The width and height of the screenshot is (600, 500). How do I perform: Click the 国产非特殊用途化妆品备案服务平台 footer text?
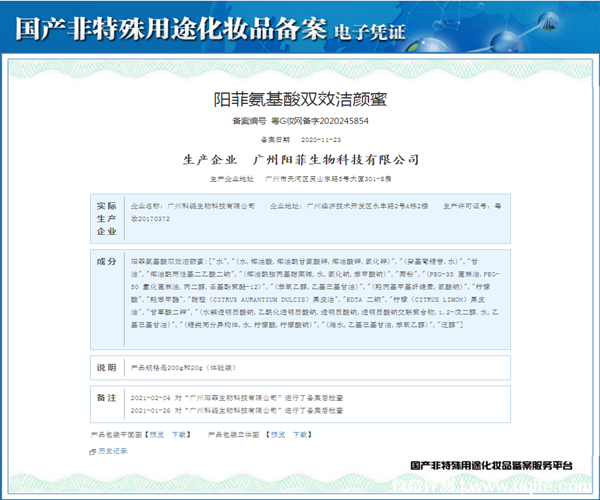click(491, 466)
